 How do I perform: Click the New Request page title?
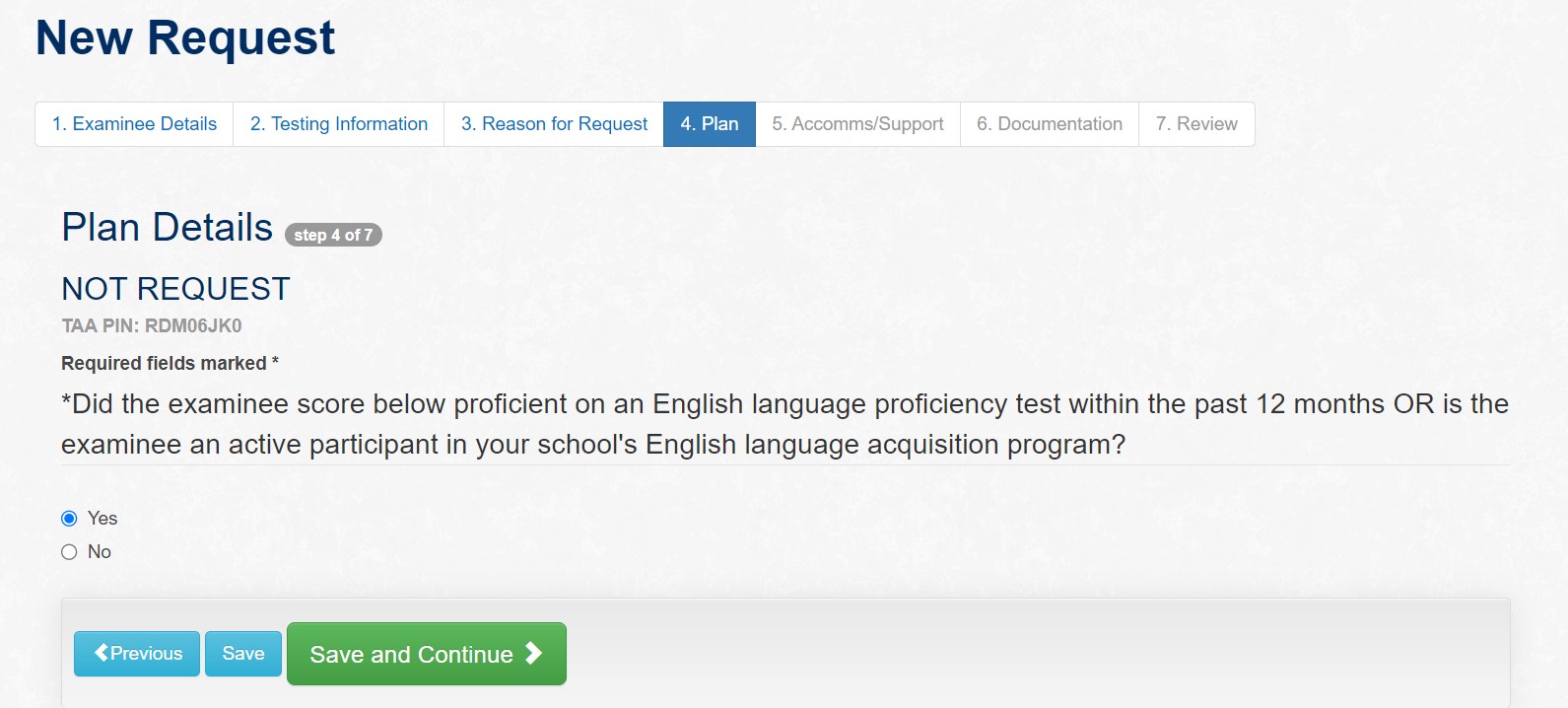pyautogui.click(x=184, y=37)
